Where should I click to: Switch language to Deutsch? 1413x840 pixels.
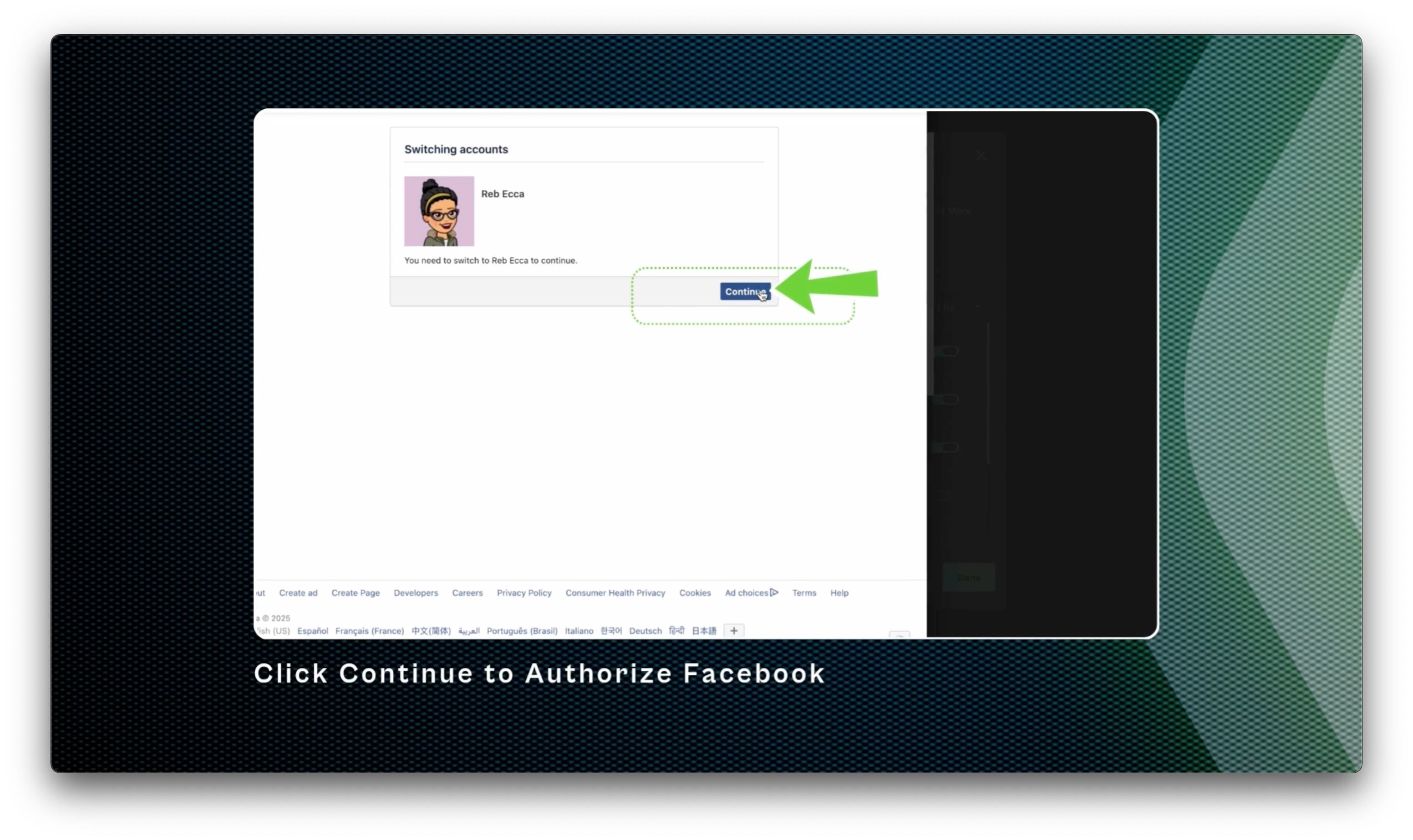pyautogui.click(x=646, y=631)
